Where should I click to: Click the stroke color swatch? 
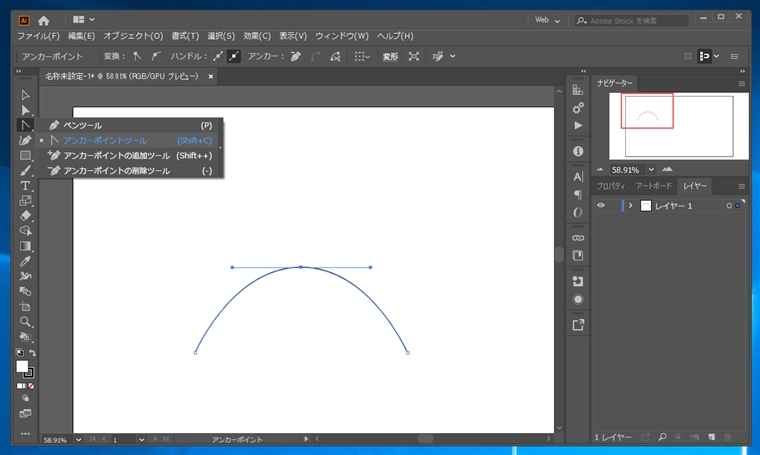click(x=29, y=373)
